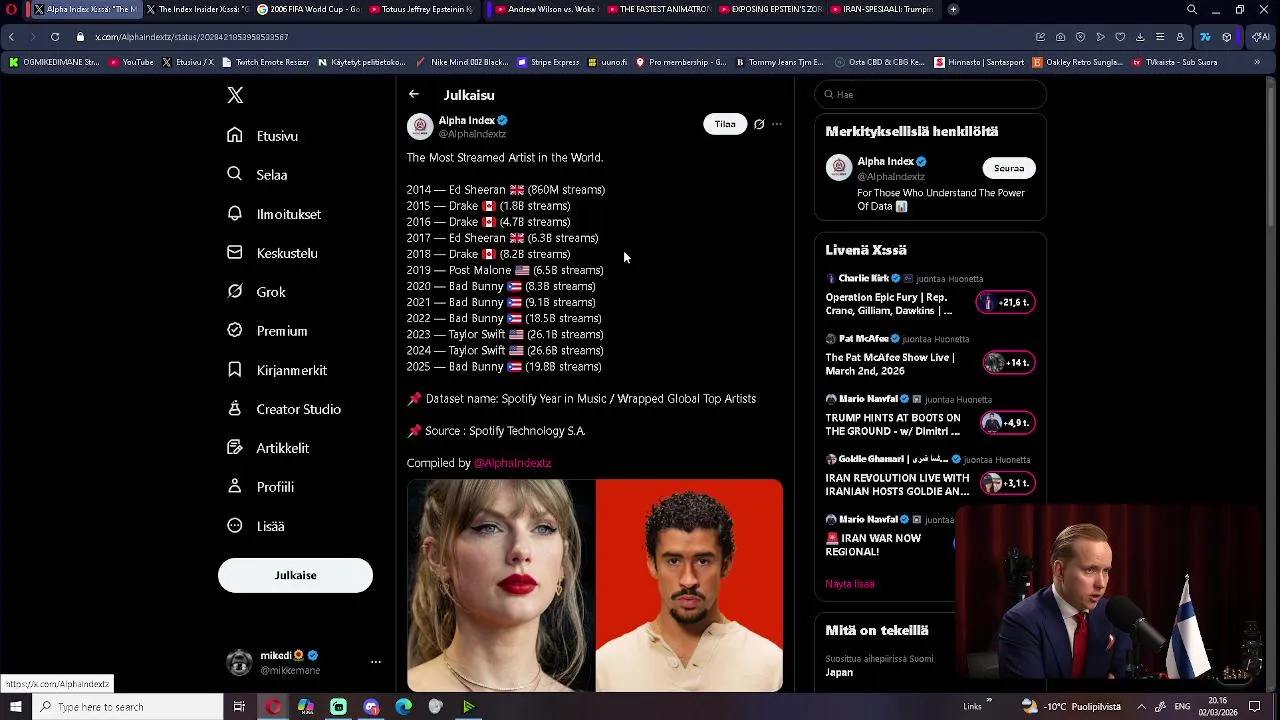Viewport: 1280px width, 720px height.
Task: Open Profiili profile page
Action: click(260, 487)
